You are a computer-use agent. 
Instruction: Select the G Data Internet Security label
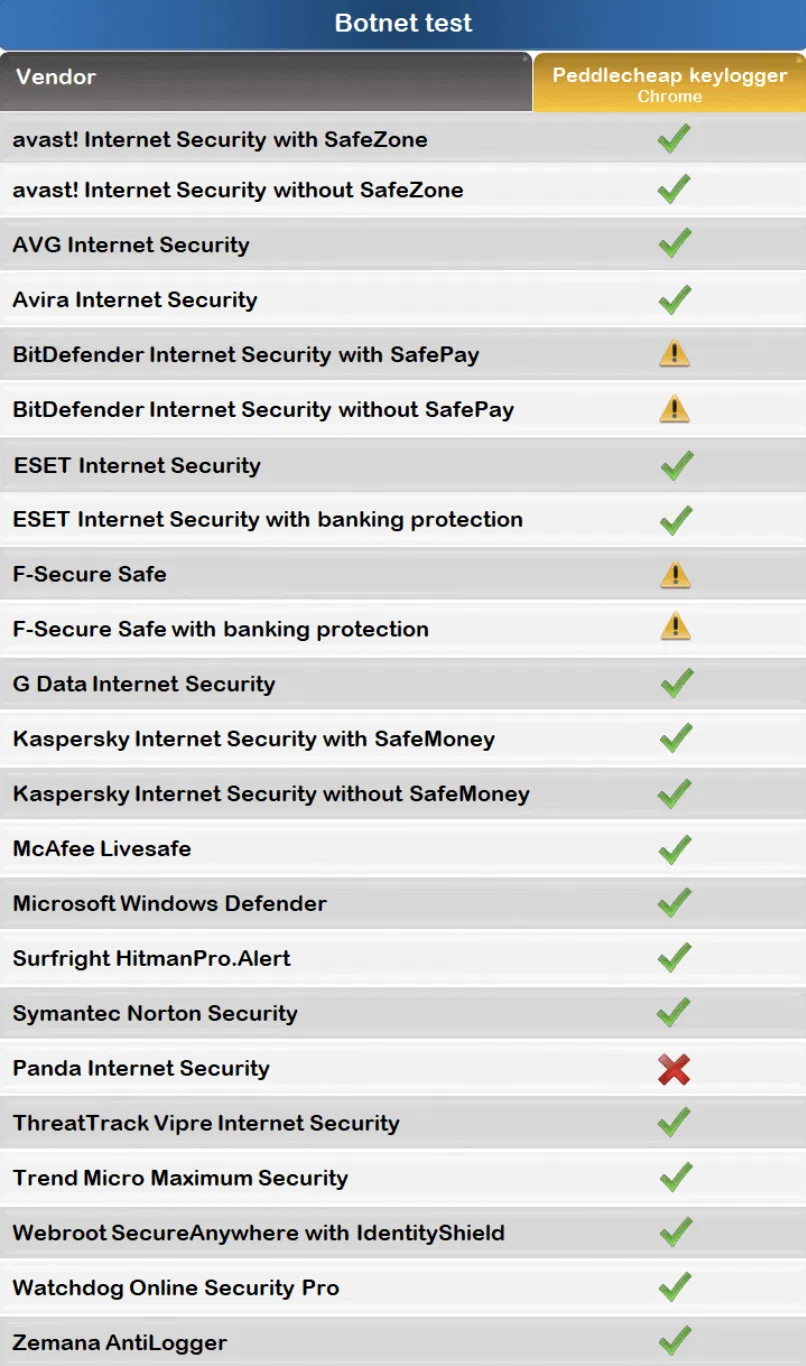[144, 684]
